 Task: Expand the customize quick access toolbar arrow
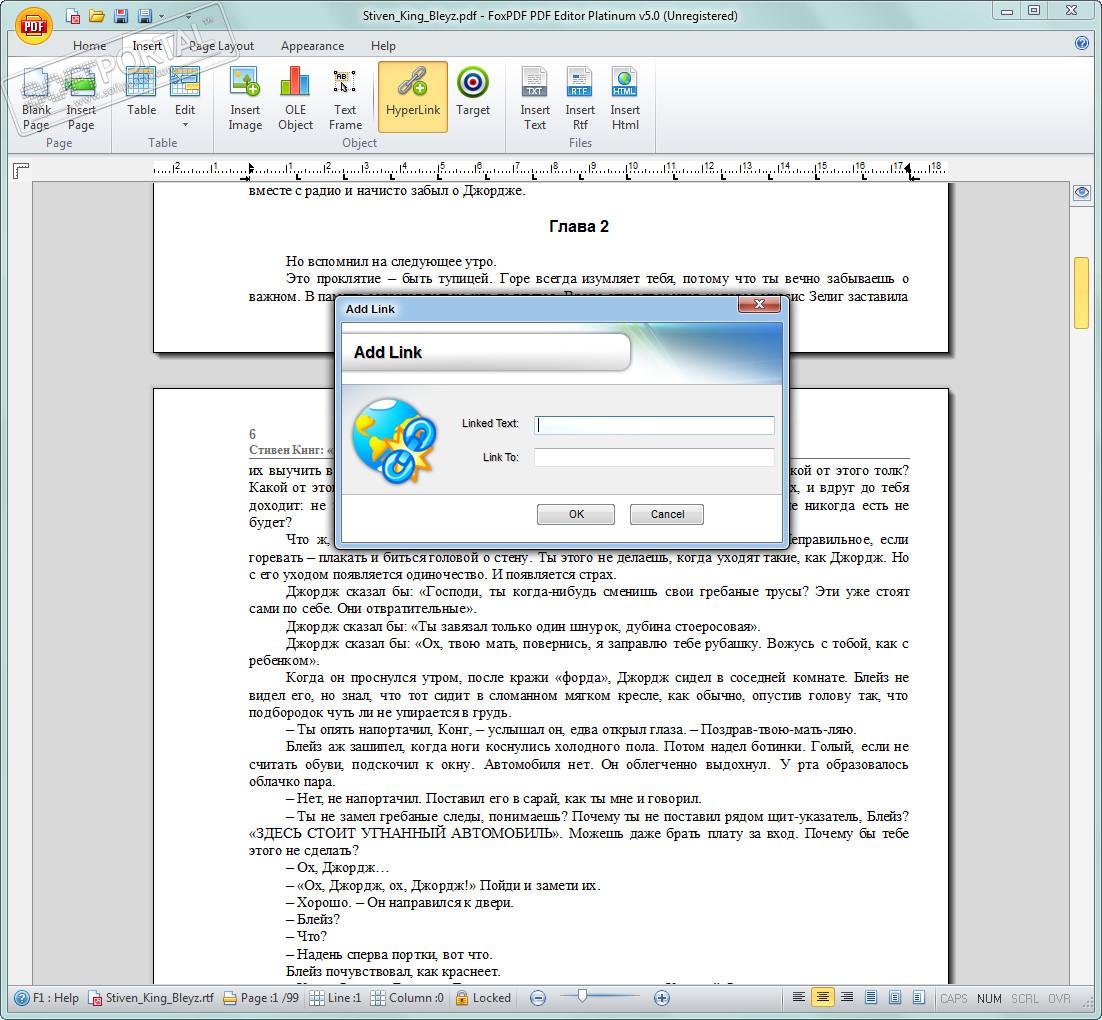click(188, 15)
